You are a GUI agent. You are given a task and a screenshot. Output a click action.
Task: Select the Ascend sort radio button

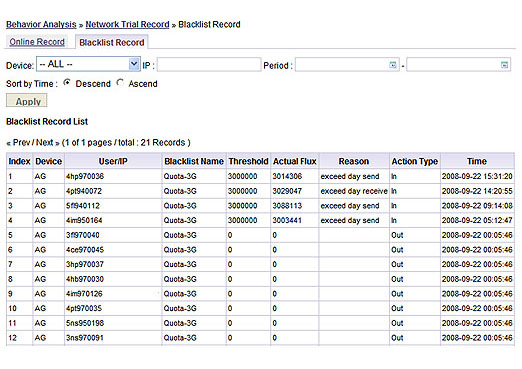pyautogui.click(x=120, y=82)
